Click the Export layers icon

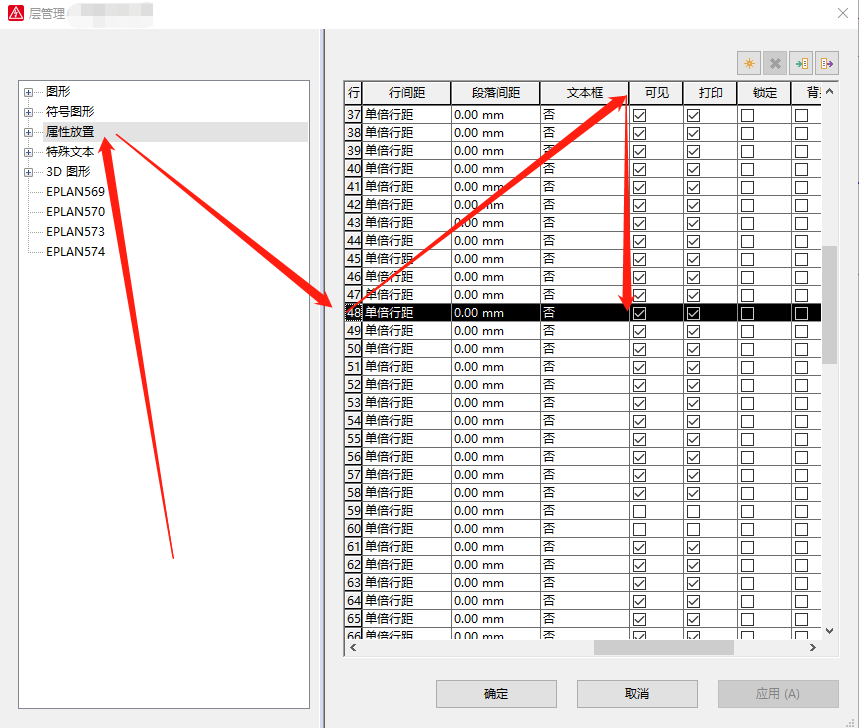pyautogui.click(x=827, y=63)
